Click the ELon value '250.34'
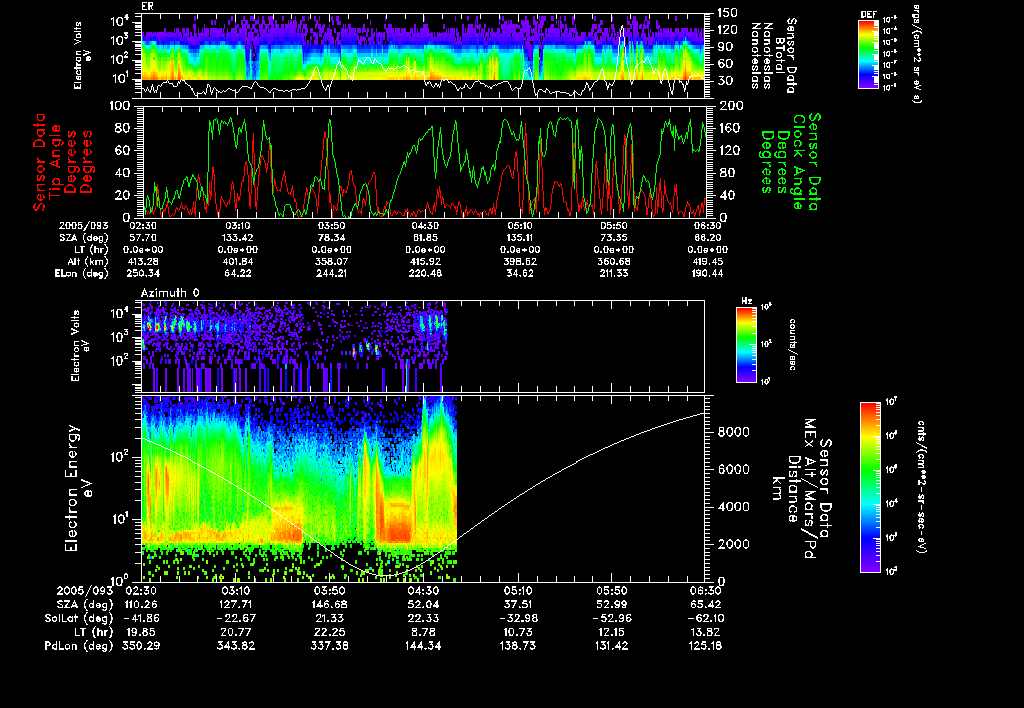 coord(142,274)
